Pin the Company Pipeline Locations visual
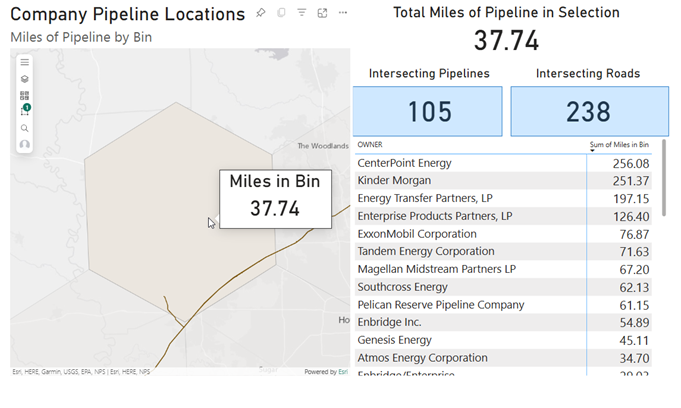The image size is (681, 408). pos(261,13)
